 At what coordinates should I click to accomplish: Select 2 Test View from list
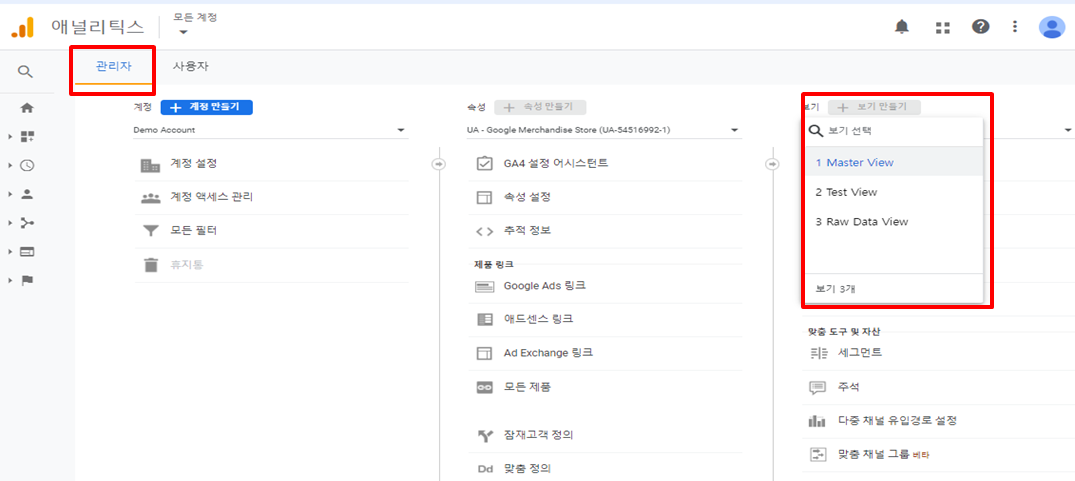pos(893,193)
